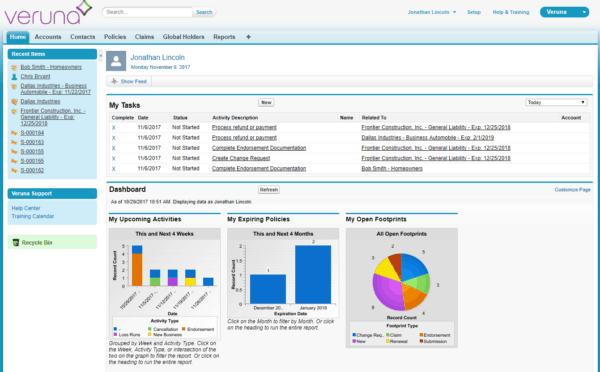Viewport: 600px width, 372px height.
Task: Open the Customize Page link
Action: click(572, 189)
